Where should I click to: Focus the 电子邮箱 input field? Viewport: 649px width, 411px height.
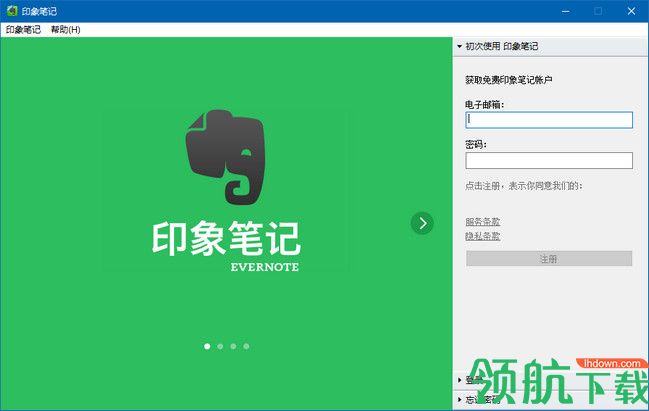(549, 120)
